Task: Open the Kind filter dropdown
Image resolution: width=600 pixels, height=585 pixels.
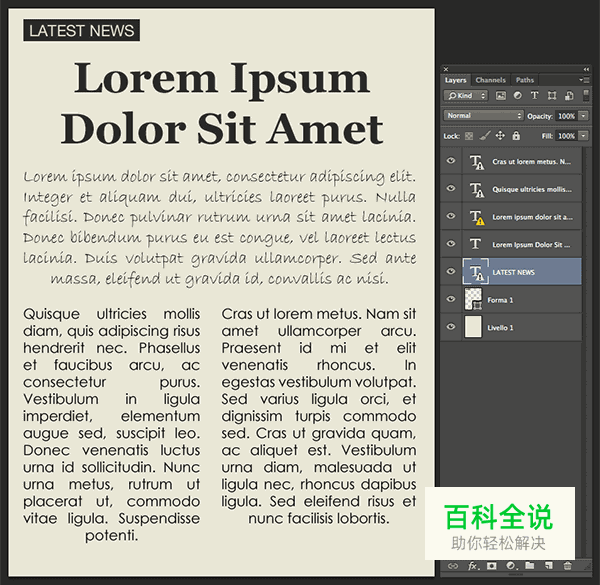Action: [466, 96]
